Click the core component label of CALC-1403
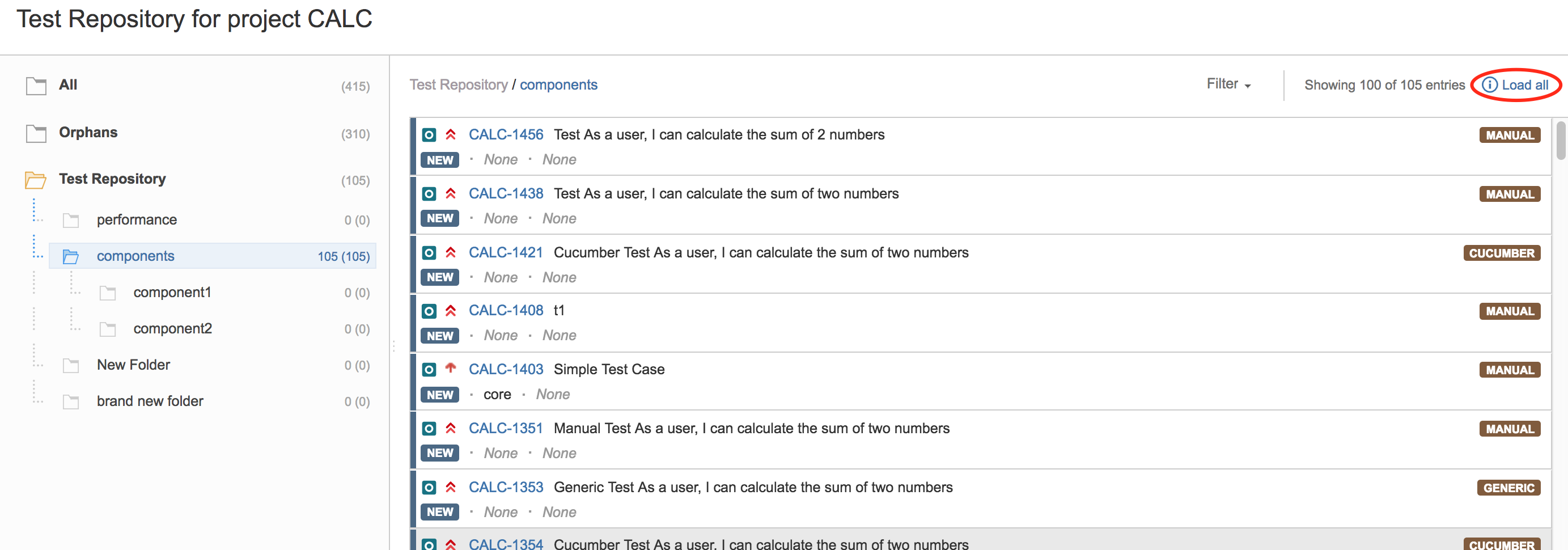 point(497,395)
